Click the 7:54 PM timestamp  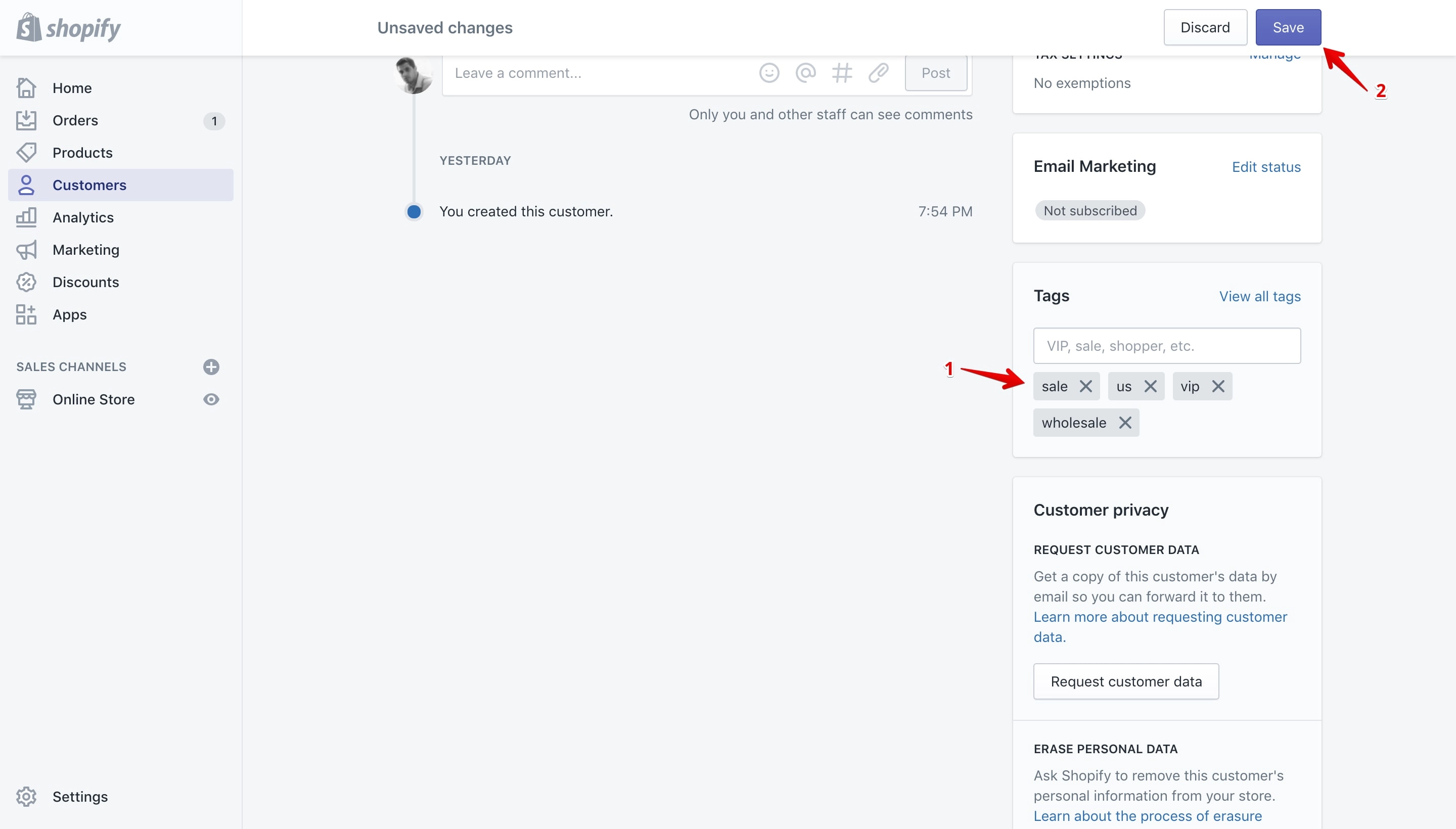[x=945, y=212]
